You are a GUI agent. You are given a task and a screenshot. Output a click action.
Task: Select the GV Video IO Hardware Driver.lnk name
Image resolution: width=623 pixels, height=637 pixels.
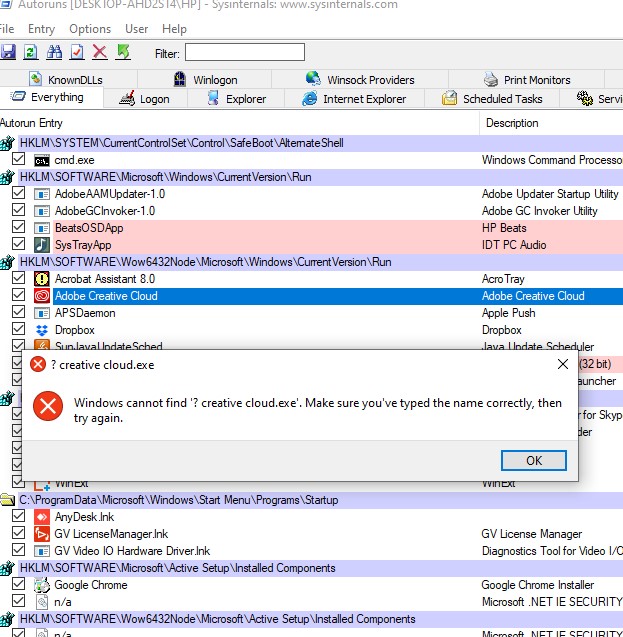(x=132, y=551)
